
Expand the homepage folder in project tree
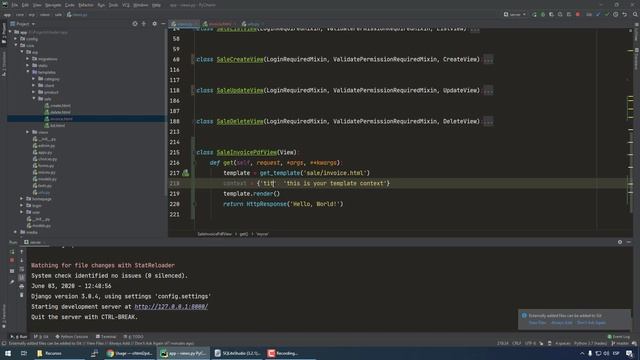tap(22, 199)
